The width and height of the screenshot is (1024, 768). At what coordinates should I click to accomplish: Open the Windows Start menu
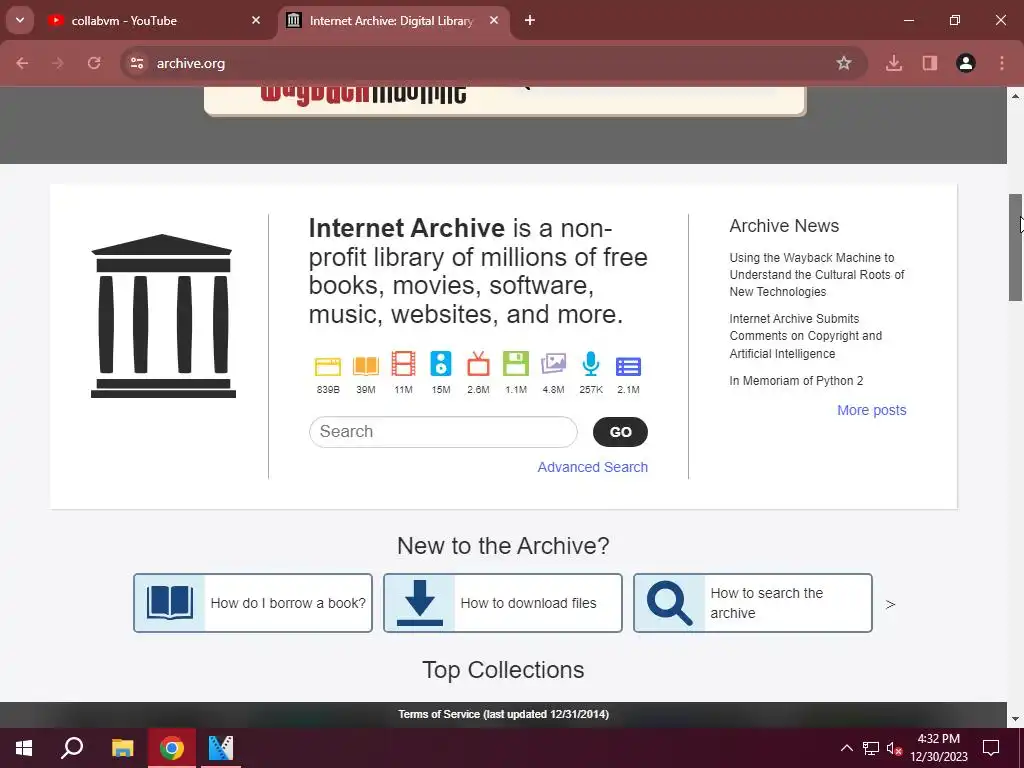pos(24,748)
